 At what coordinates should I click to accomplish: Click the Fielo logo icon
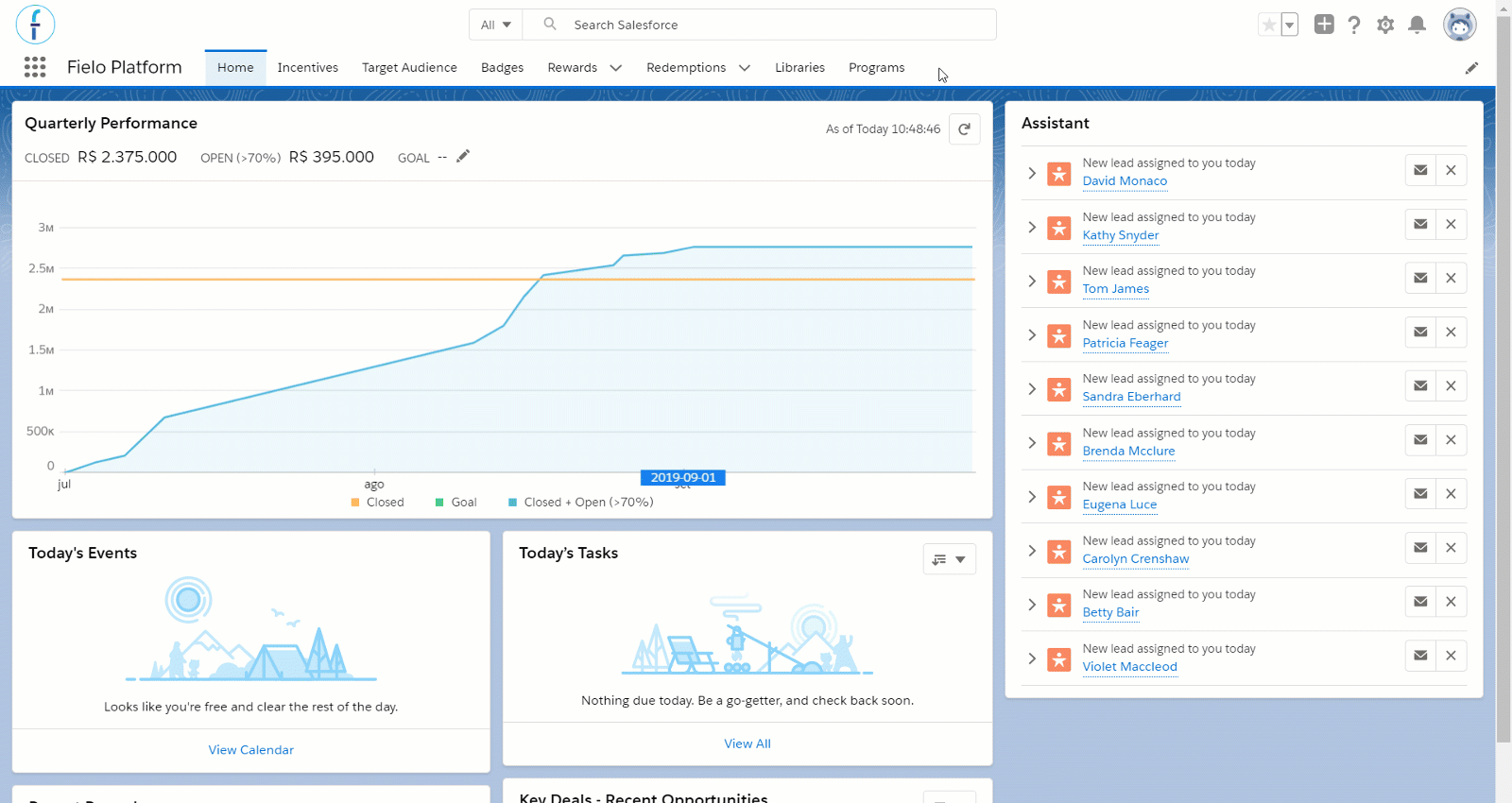[x=35, y=25]
